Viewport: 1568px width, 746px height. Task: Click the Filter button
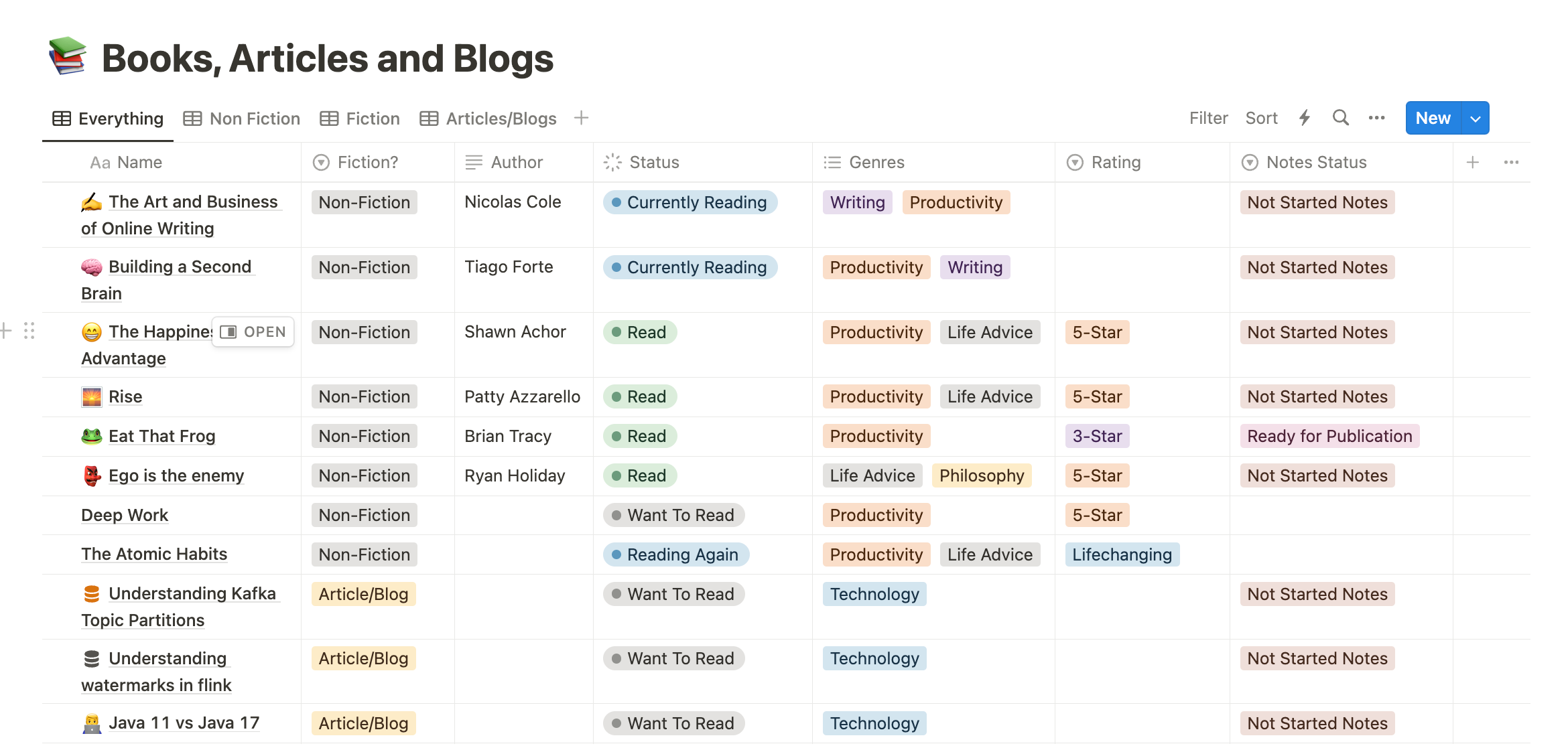(x=1208, y=118)
